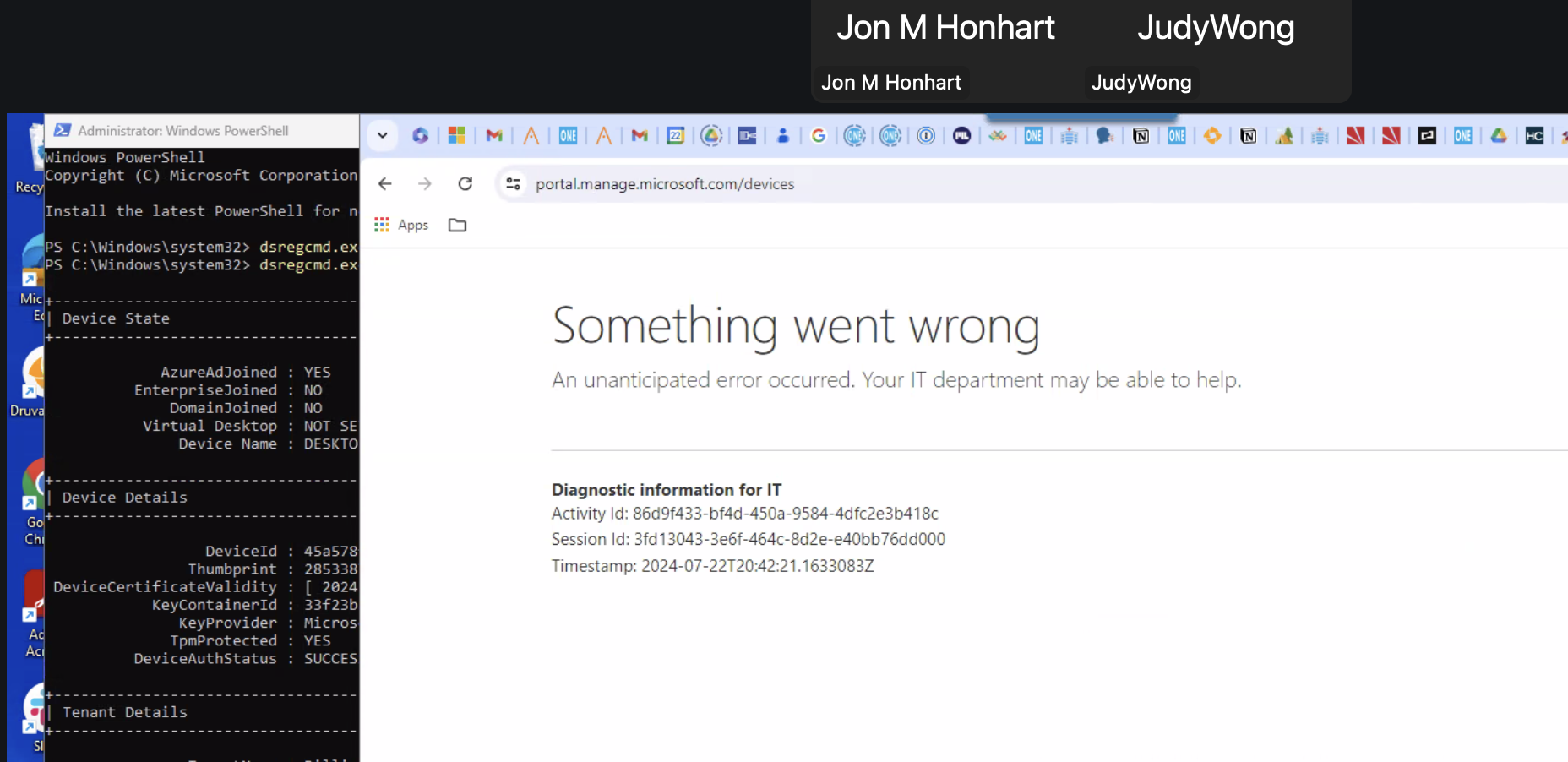Viewport: 1568px width, 762px height.
Task: Open the Apps bookmarks shortcut
Action: point(401,225)
